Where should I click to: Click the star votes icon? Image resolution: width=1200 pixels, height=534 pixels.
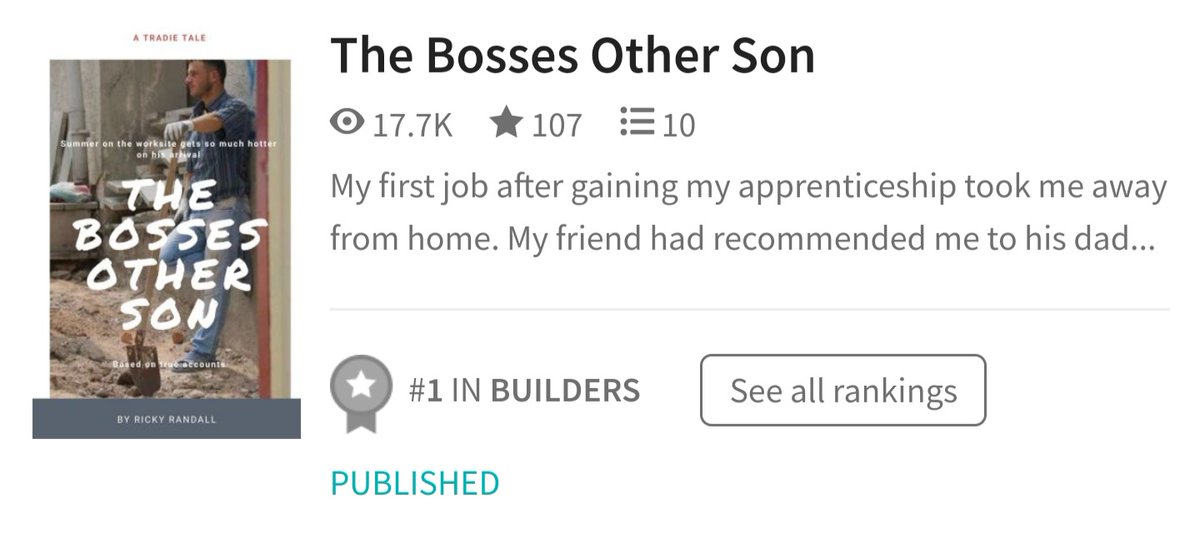point(506,123)
